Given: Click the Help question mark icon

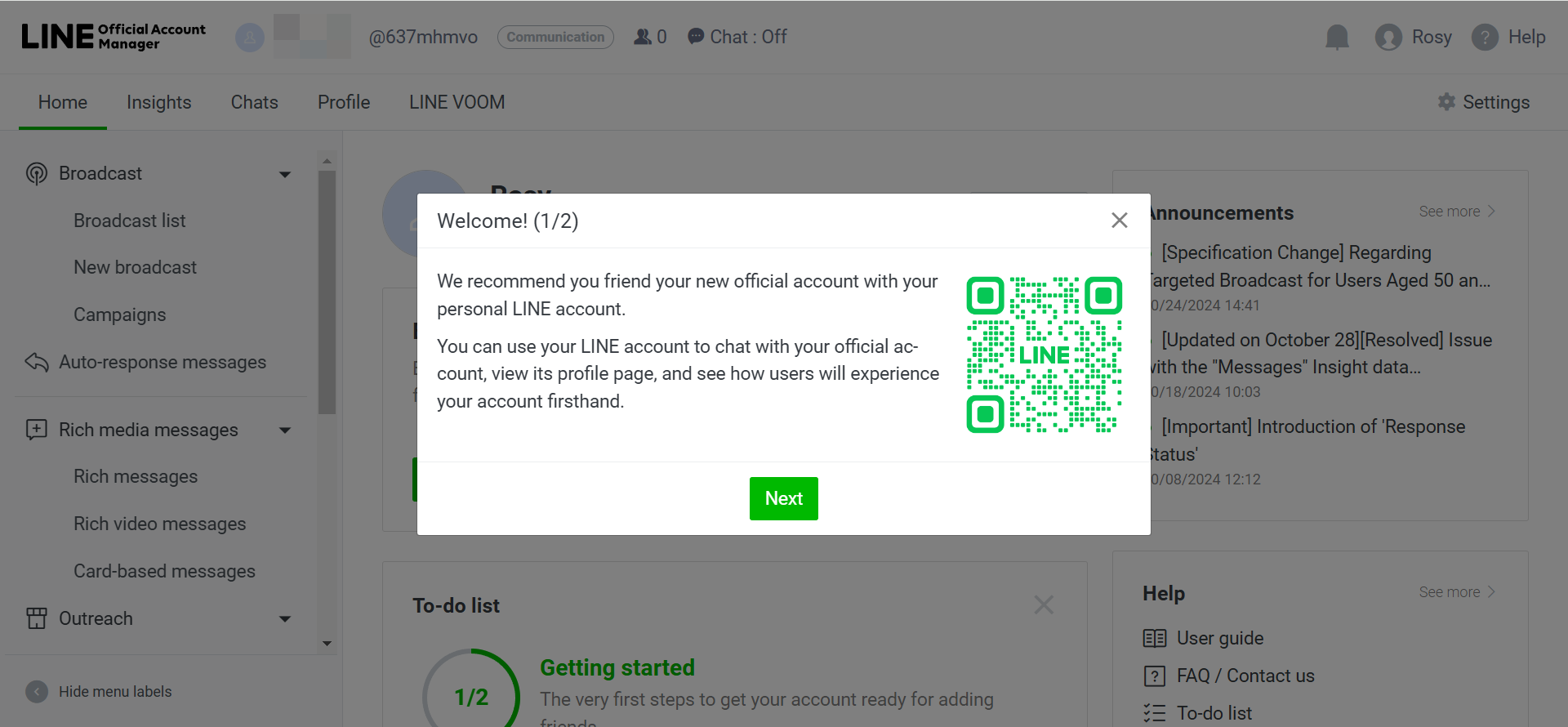Looking at the screenshot, I should (1485, 37).
